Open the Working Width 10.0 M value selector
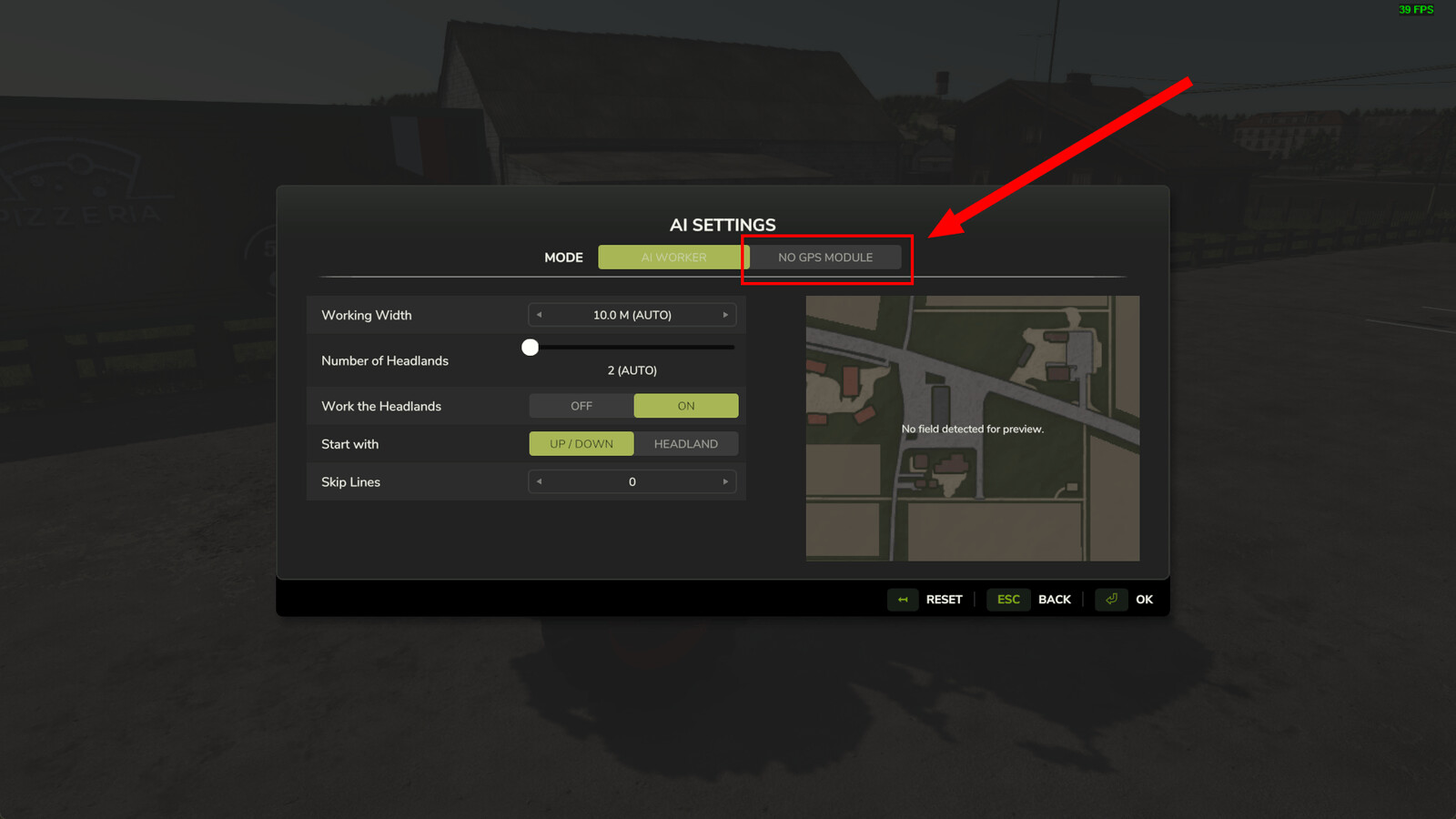The width and height of the screenshot is (1456, 819). click(632, 315)
